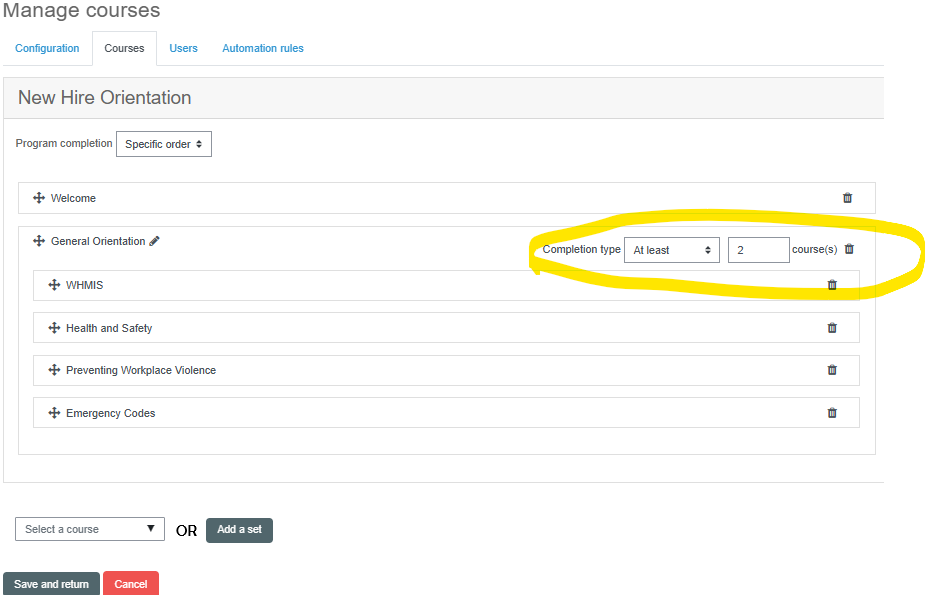The height and width of the screenshot is (595, 927).
Task: Click the drag handle for Emergency Codes
Action: pyautogui.click(x=54, y=413)
